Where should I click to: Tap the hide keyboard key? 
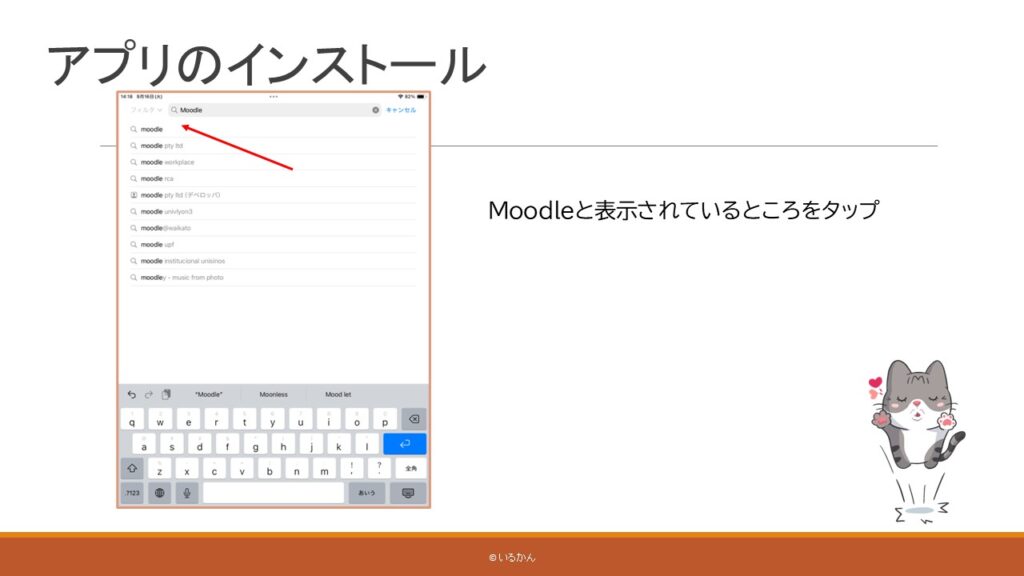[408, 493]
